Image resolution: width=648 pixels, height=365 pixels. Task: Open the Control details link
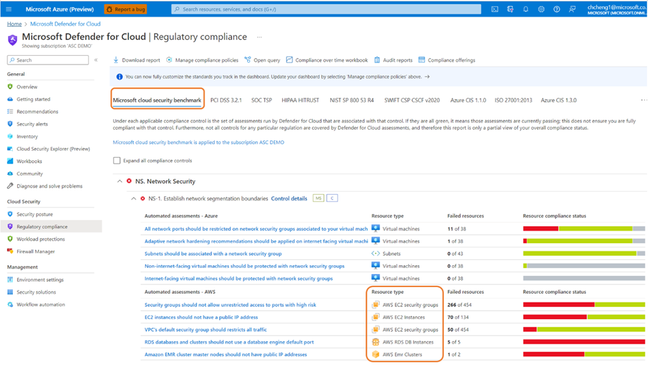[289, 198]
